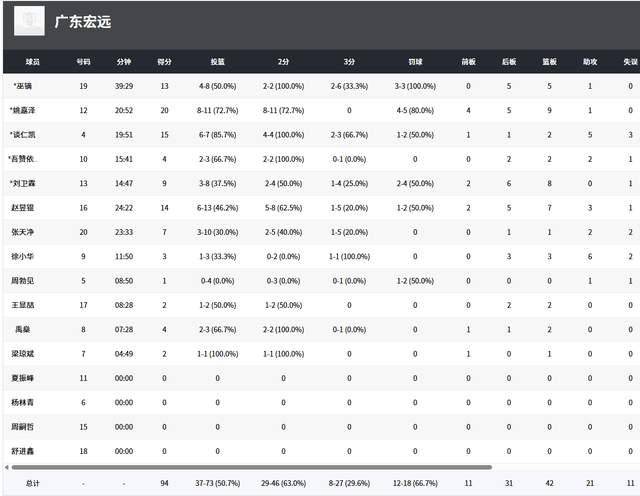Click the 3分 column header

[x=348, y=61]
